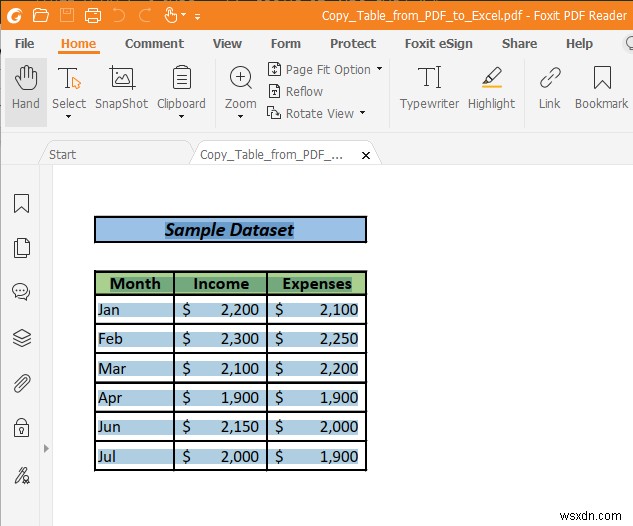Click the 2,250 Feb expenses value
The width and height of the screenshot is (633, 526).
click(x=339, y=339)
